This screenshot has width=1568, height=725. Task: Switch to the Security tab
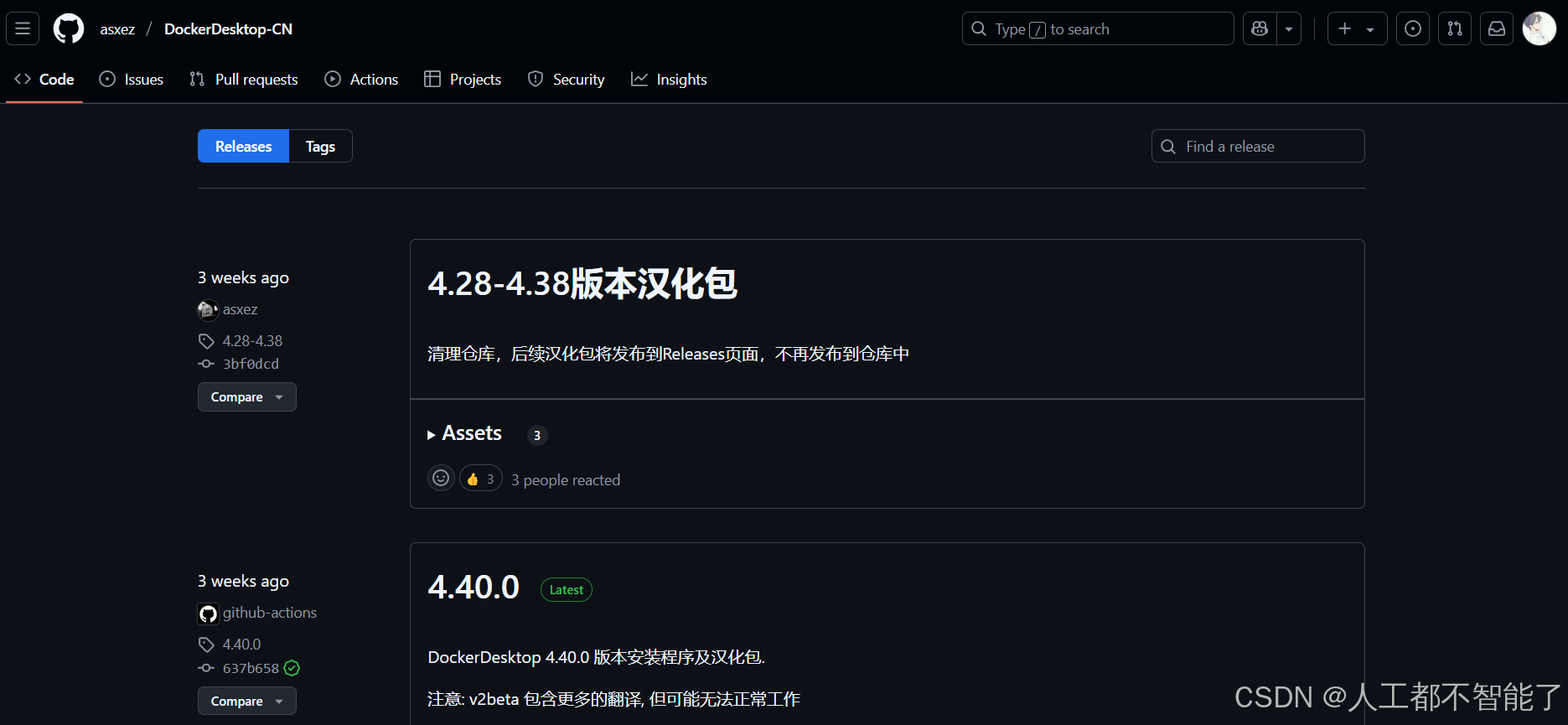pos(567,79)
